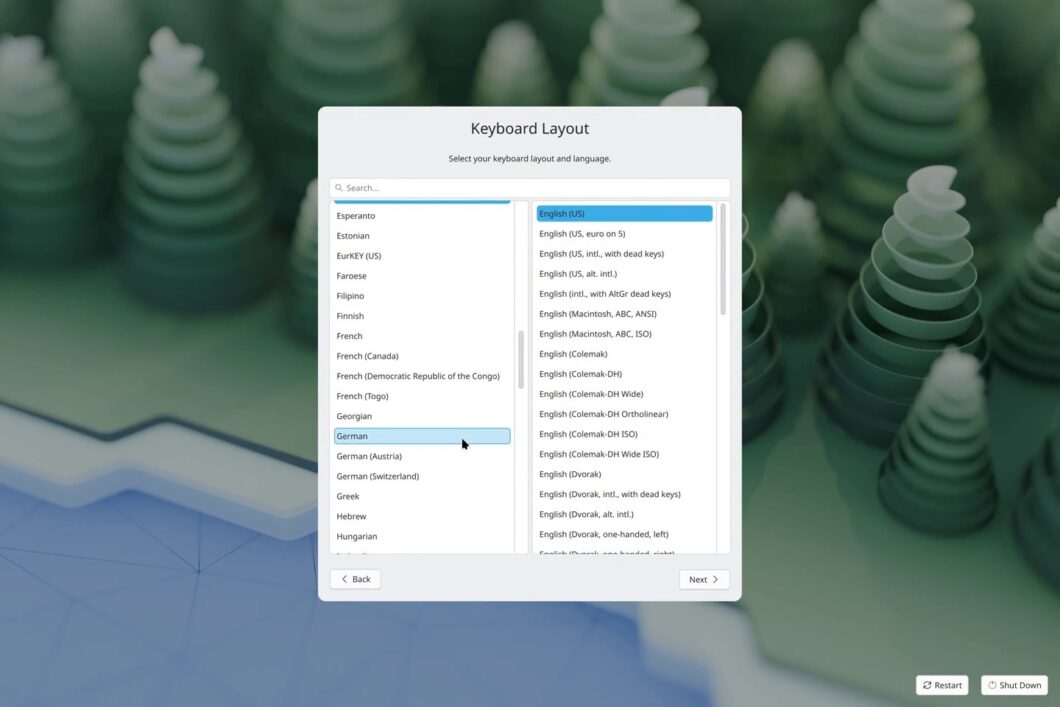Screen dimensions: 1060x707
Task: Click the right chevron on the Next button
Action: pos(714,579)
